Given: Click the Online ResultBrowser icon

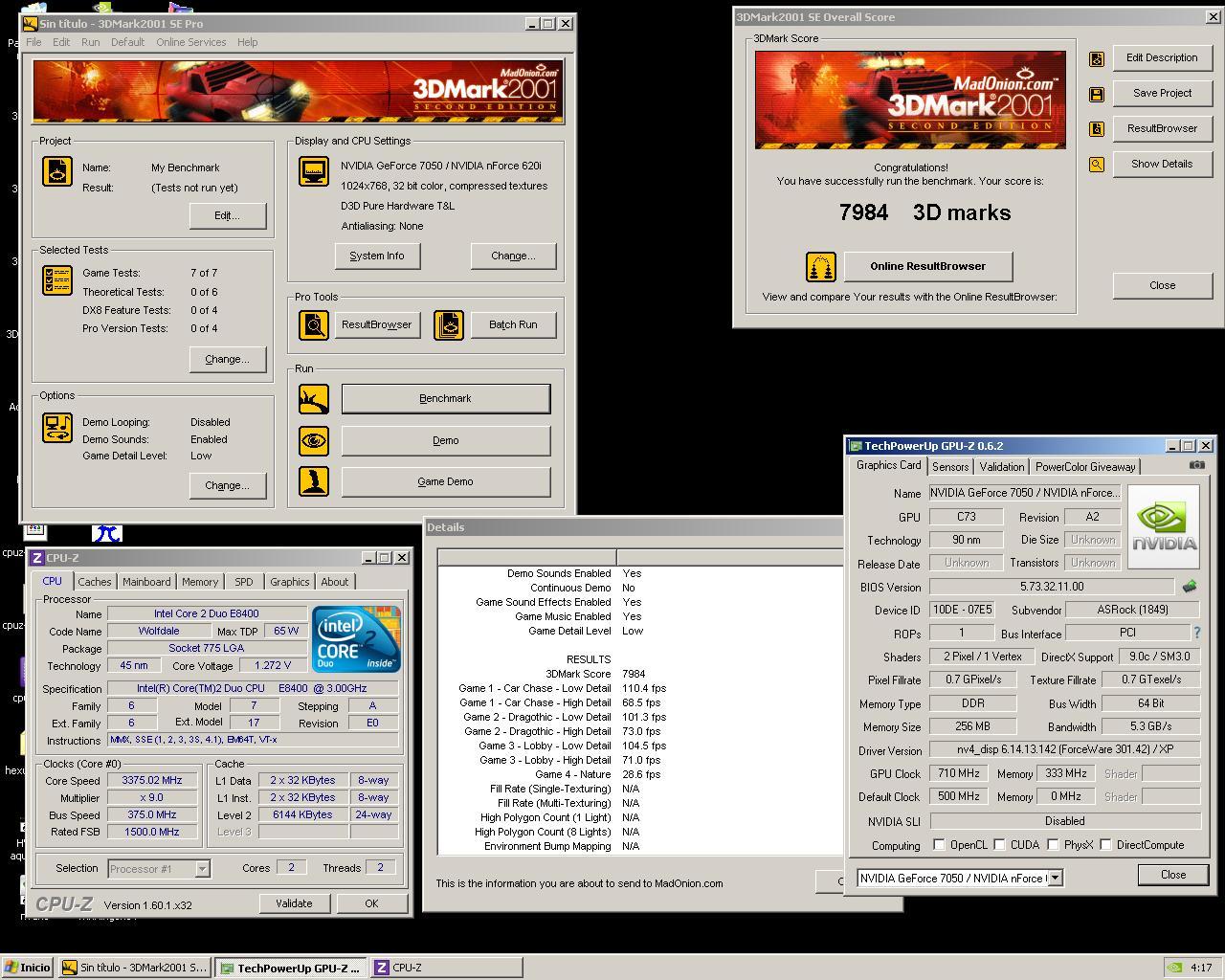Looking at the screenshot, I should [x=821, y=267].
